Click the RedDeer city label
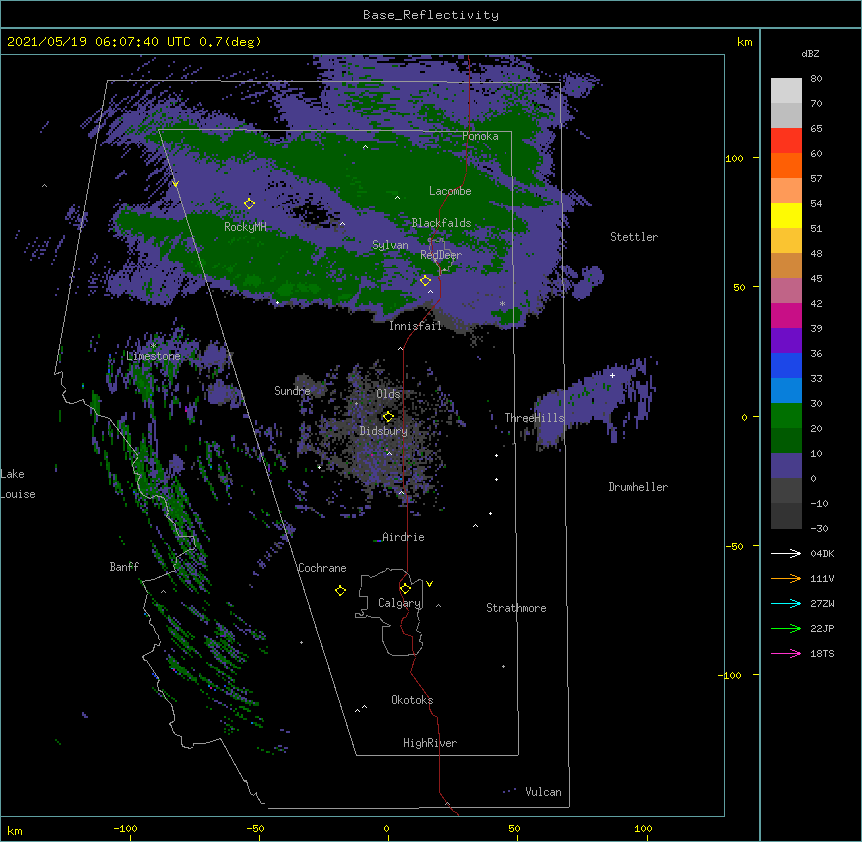 tap(441, 255)
